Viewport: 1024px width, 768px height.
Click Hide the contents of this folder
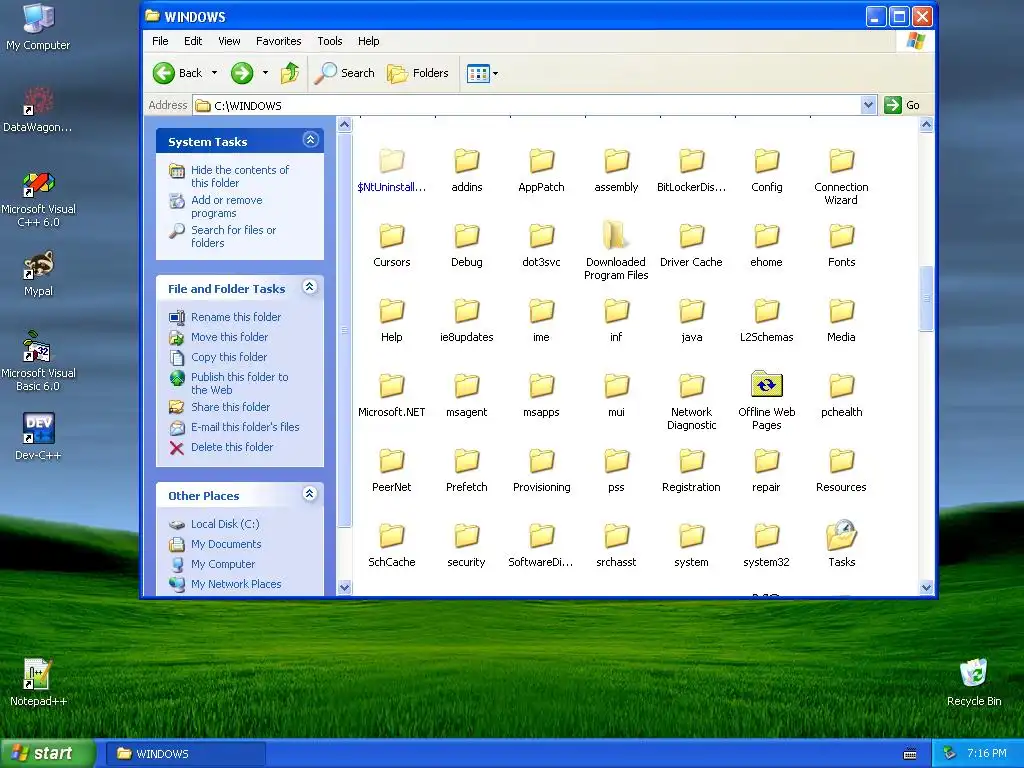pos(240,176)
